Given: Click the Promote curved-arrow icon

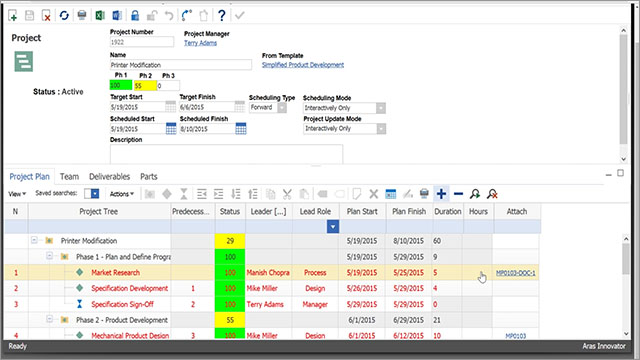Looking at the screenshot, I should [187, 16].
